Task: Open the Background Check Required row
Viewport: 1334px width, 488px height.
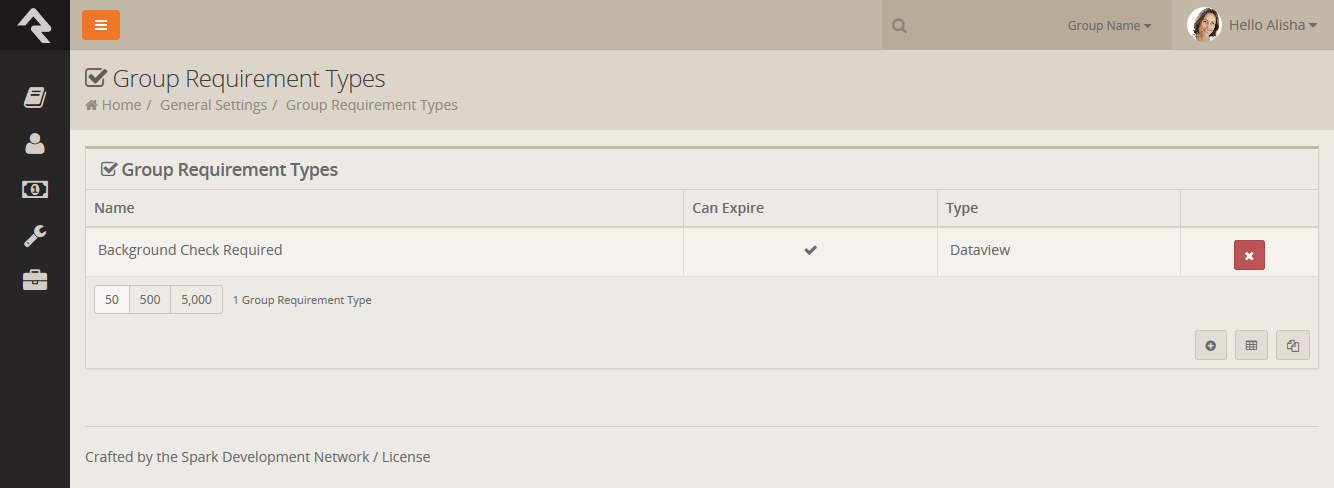Action: 190,250
